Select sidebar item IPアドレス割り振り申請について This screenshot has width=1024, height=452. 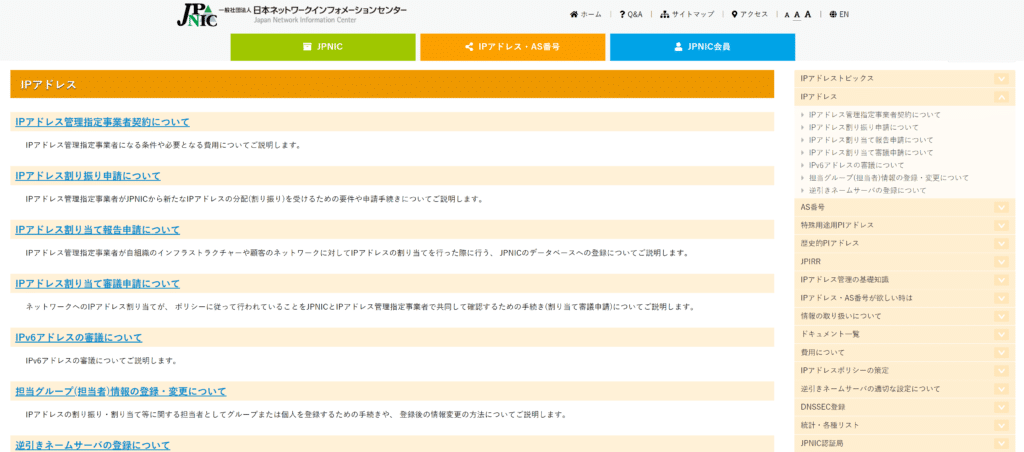tap(863, 127)
